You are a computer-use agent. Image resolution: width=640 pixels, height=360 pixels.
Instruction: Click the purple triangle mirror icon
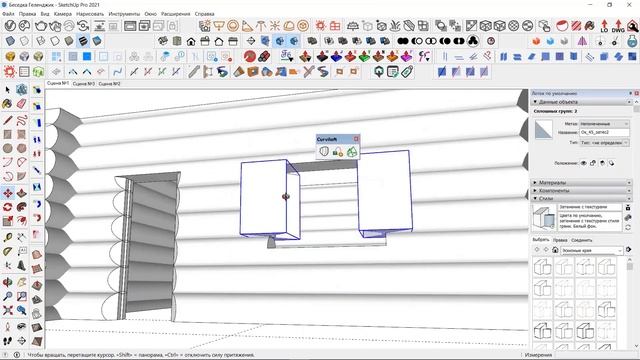coord(582,41)
